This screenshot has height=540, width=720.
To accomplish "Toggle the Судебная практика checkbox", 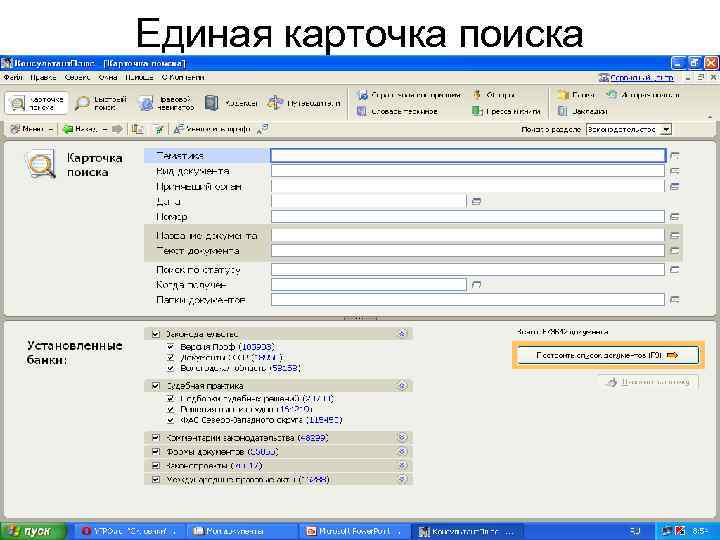I will coord(156,386).
